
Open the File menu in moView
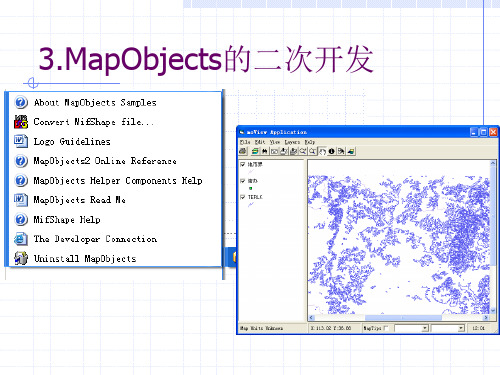(x=245, y=142)
